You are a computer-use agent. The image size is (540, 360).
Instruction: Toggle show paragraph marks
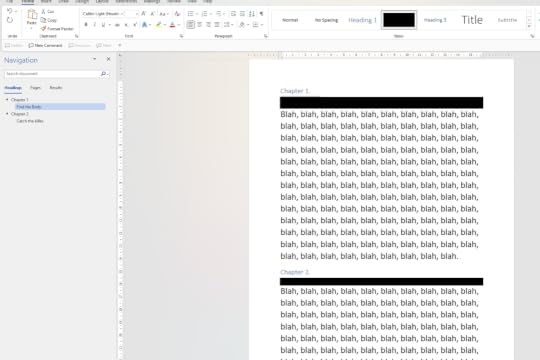[261, 14]
